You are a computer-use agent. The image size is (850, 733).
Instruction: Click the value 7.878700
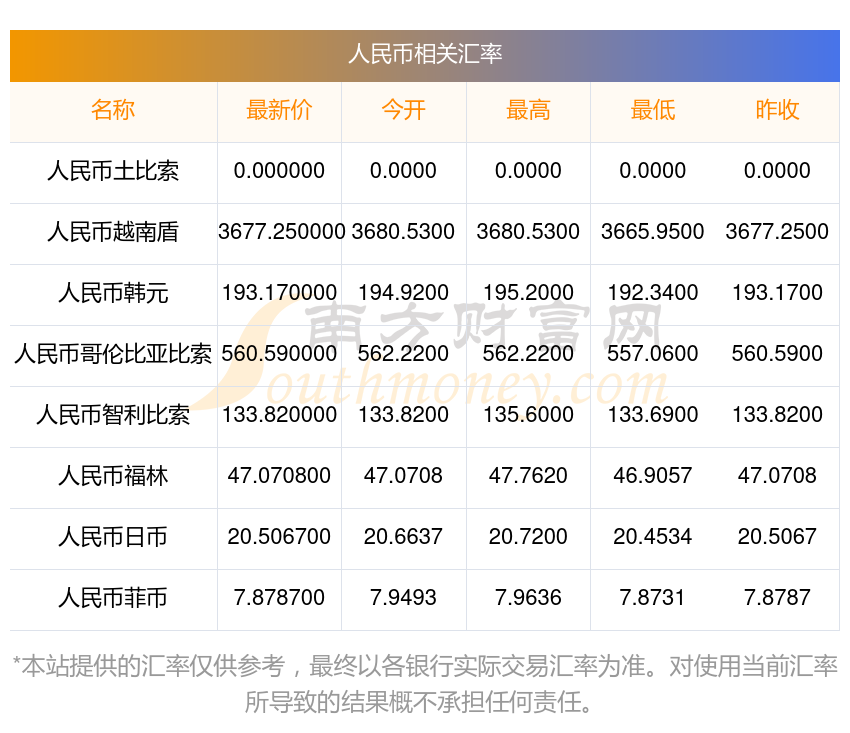pyautogui.click(x=279, y=597)
